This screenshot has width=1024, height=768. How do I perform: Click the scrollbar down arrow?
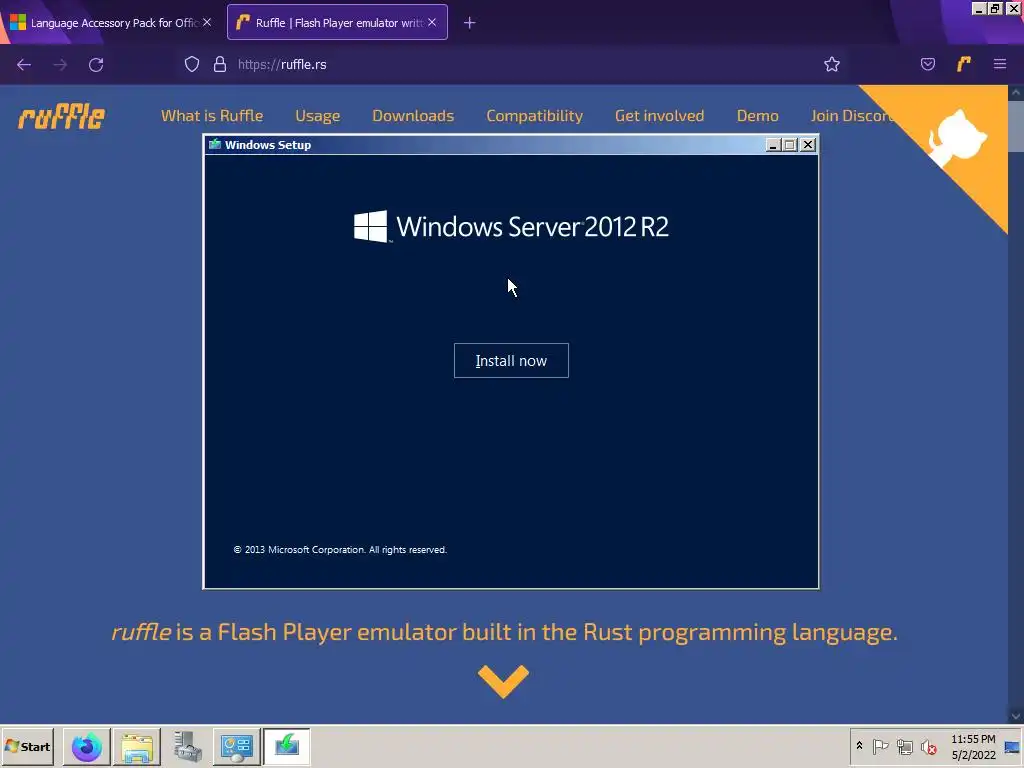click(x=1016, y=716)
